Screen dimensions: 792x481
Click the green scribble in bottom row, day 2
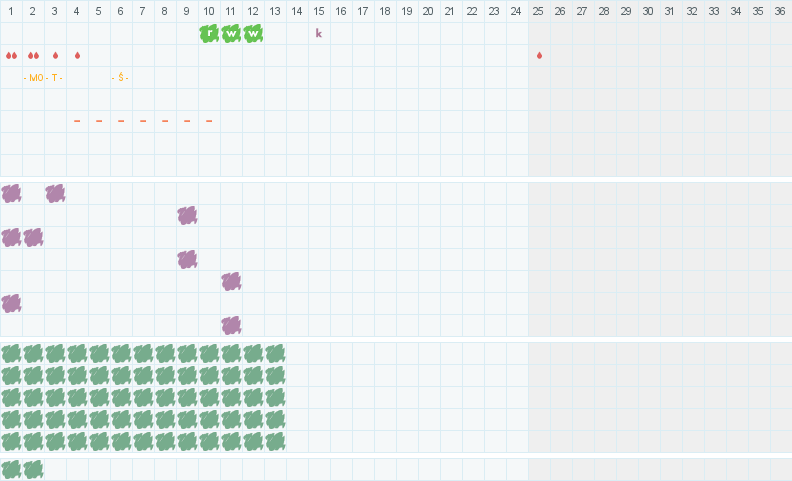point(33,469)
